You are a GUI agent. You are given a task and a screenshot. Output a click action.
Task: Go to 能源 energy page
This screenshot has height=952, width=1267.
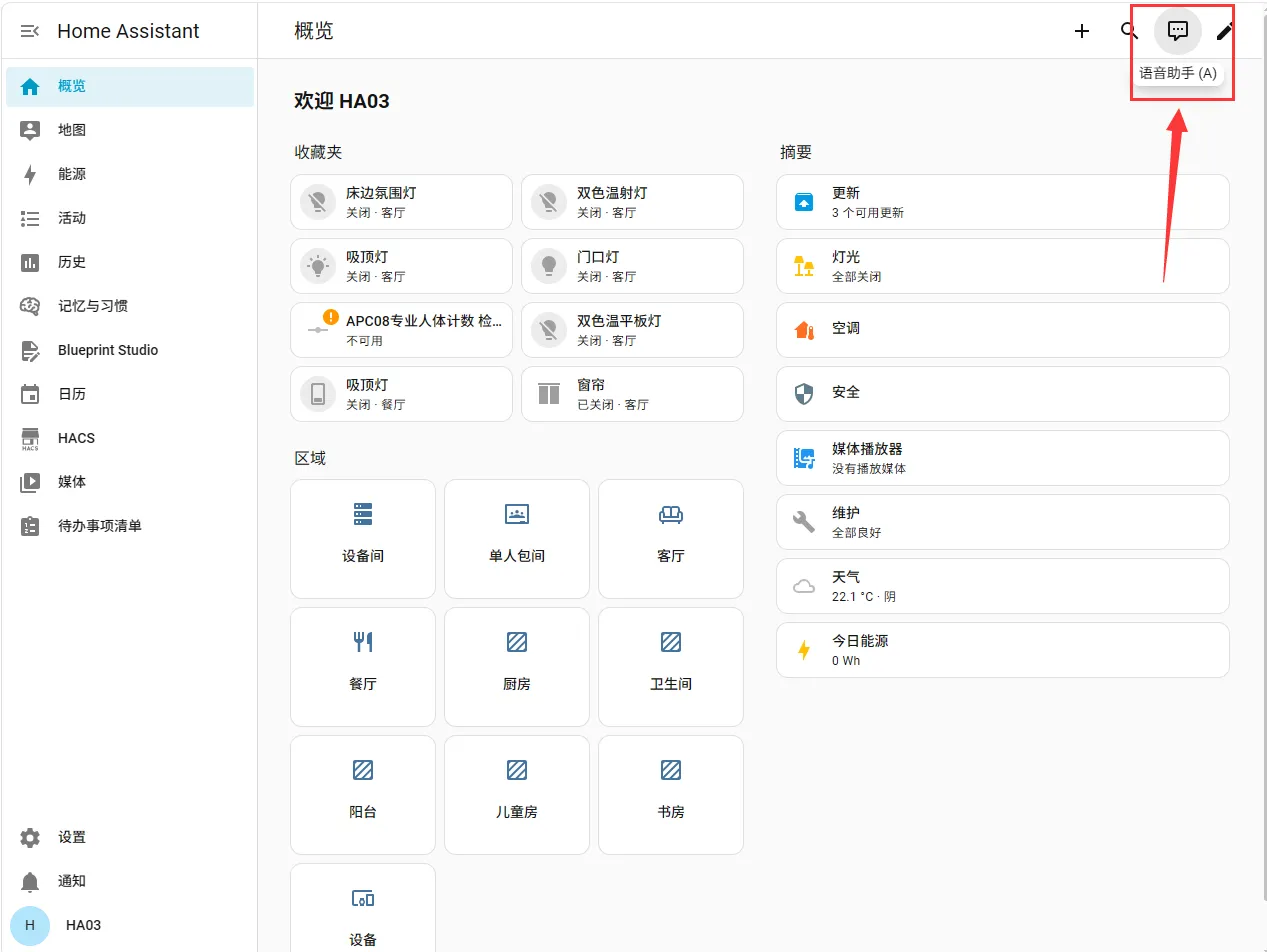[x=130, y=174]
